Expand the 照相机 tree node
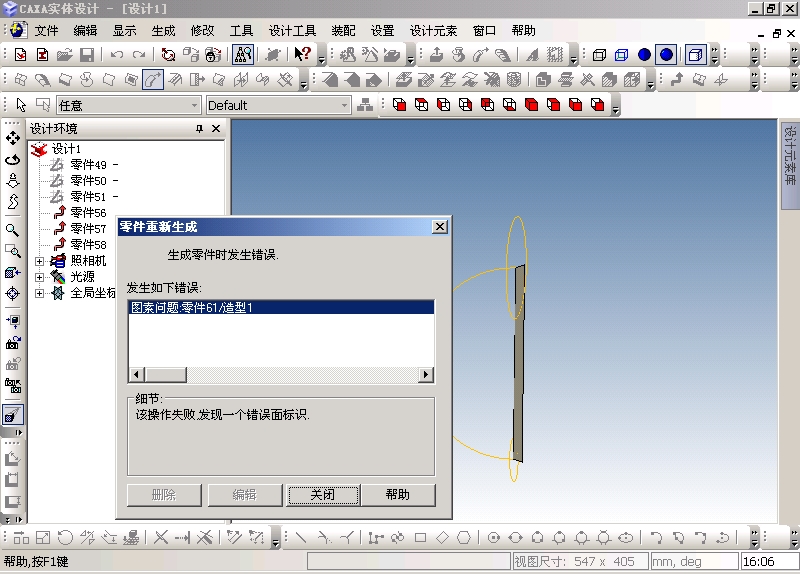 pyautogui.click(x=39, y=261)
